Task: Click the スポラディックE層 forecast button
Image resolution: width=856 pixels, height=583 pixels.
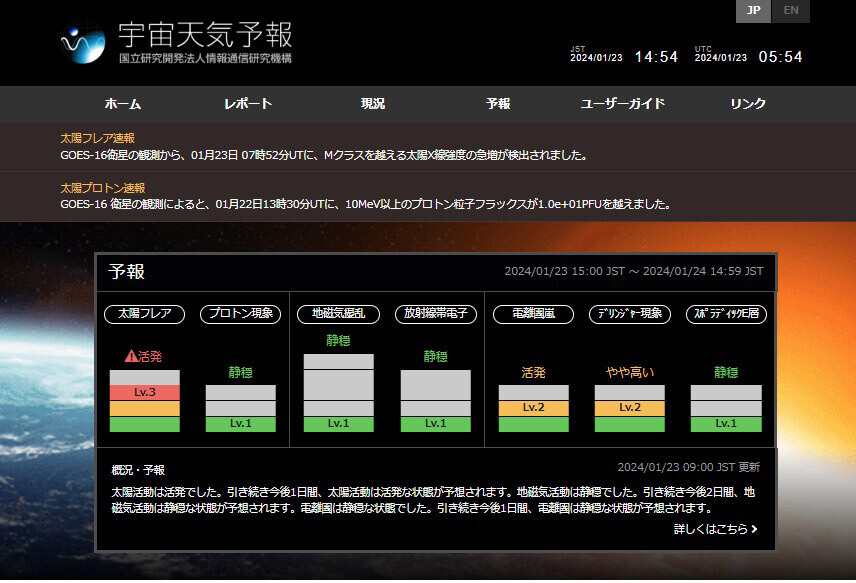Action: pyautogui.click(x=726, y=314)
